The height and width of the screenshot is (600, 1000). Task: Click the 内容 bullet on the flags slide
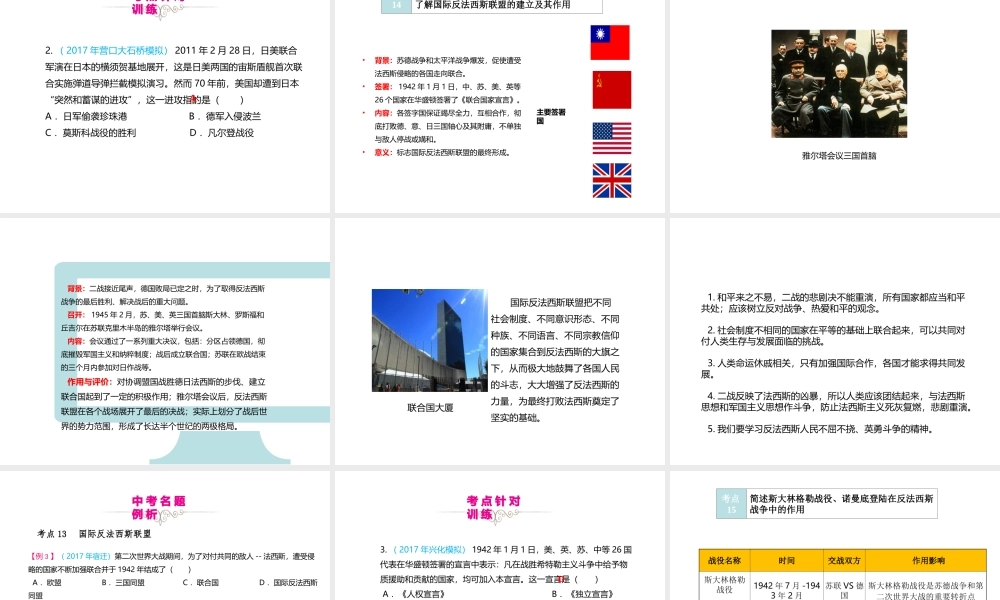pyautogui.click(x=383, y=113)
